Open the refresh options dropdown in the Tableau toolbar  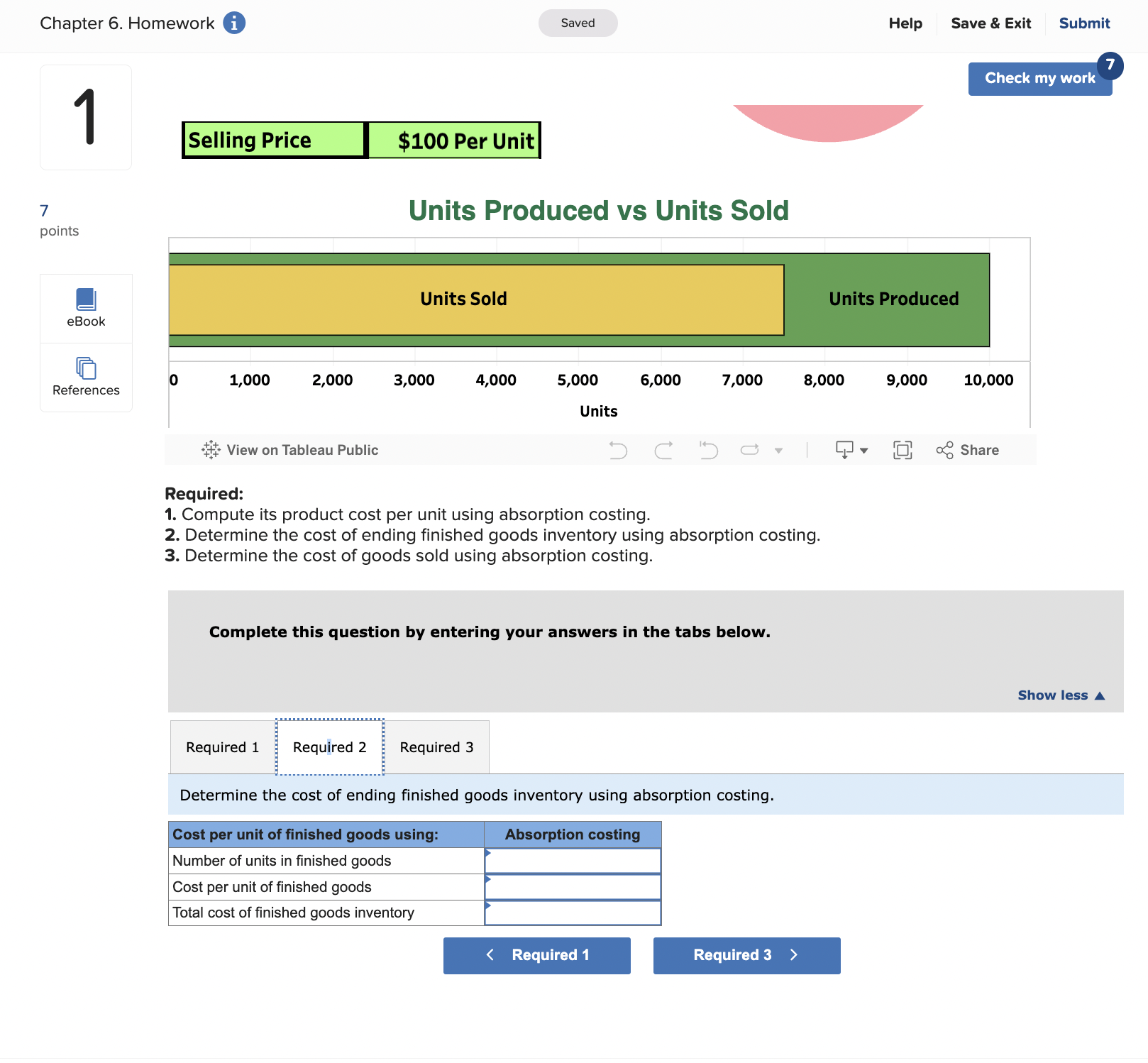778,451
